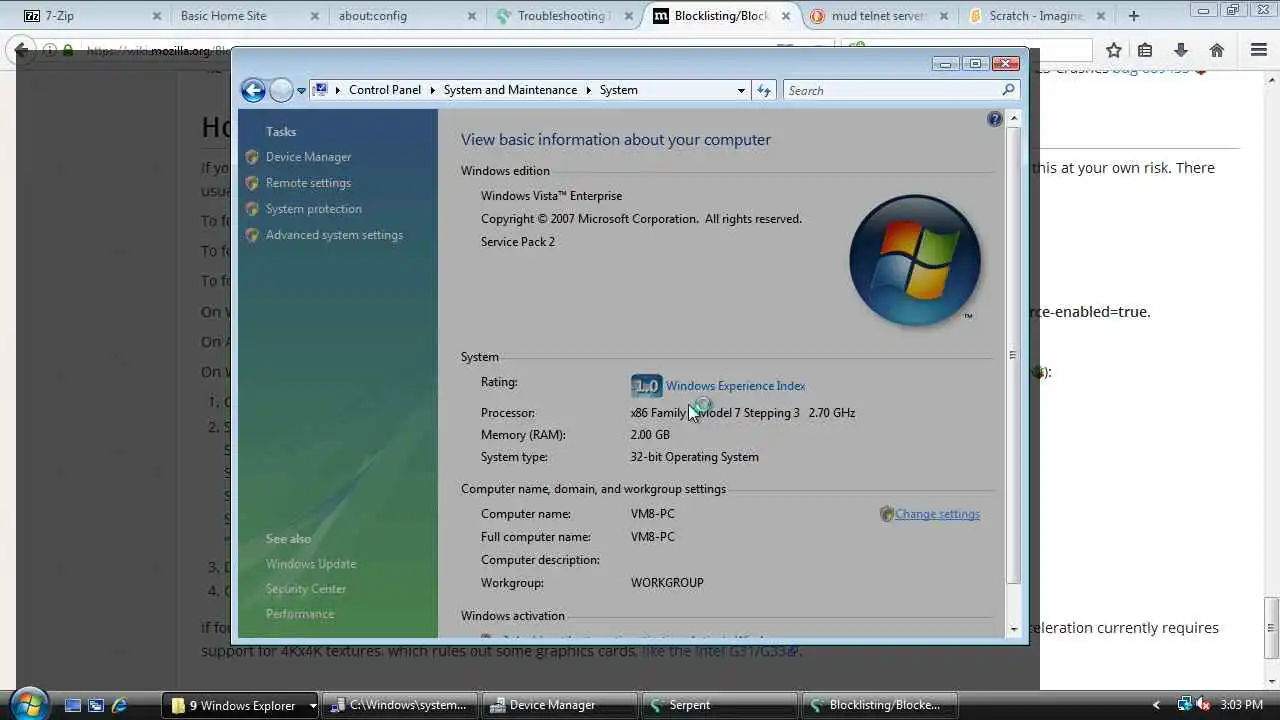Screen dimensions: 1280x720
Task: Click the Firefox home icon
Action: coord(1217,50)
